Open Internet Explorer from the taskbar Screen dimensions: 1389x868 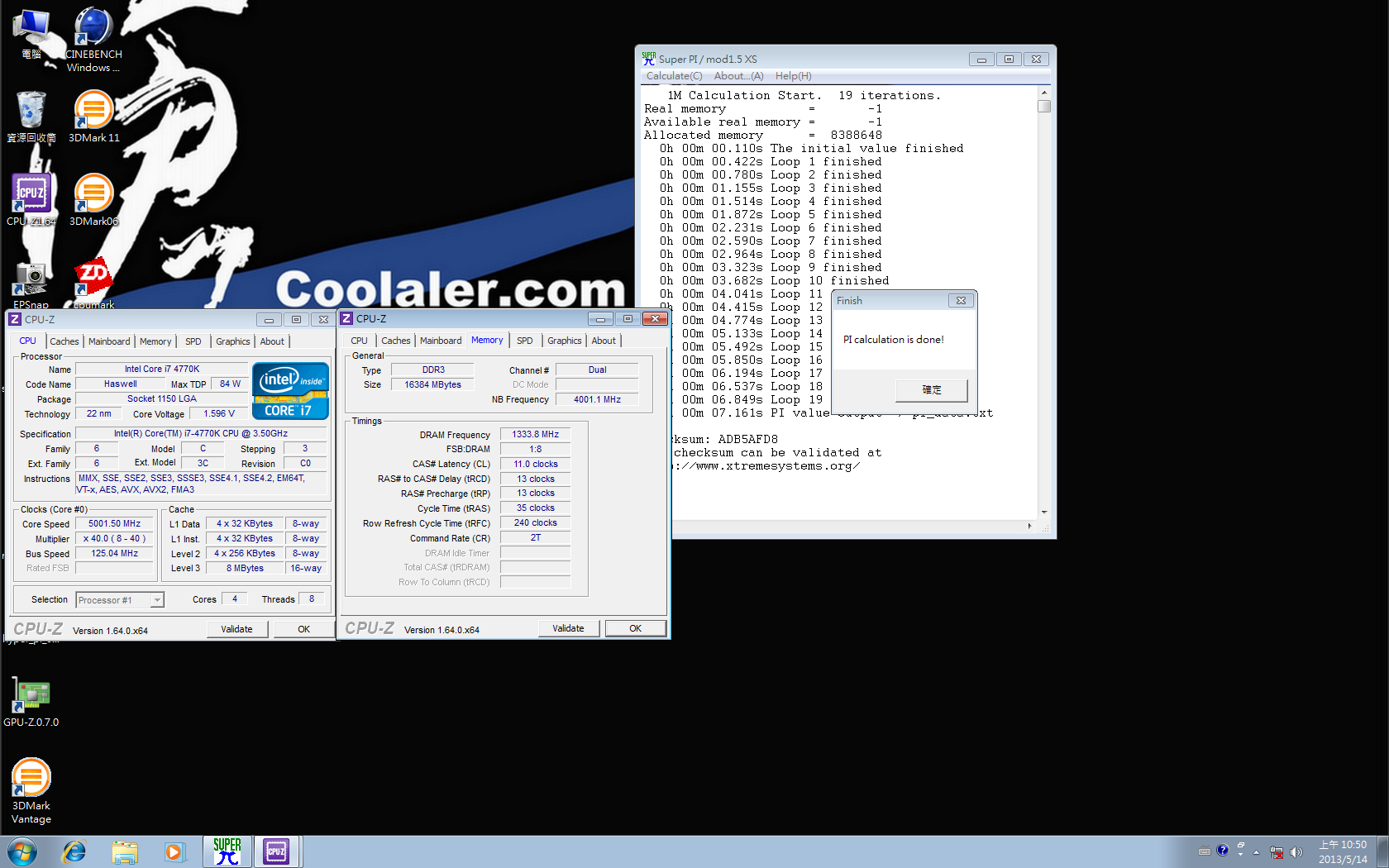(74, 851)
